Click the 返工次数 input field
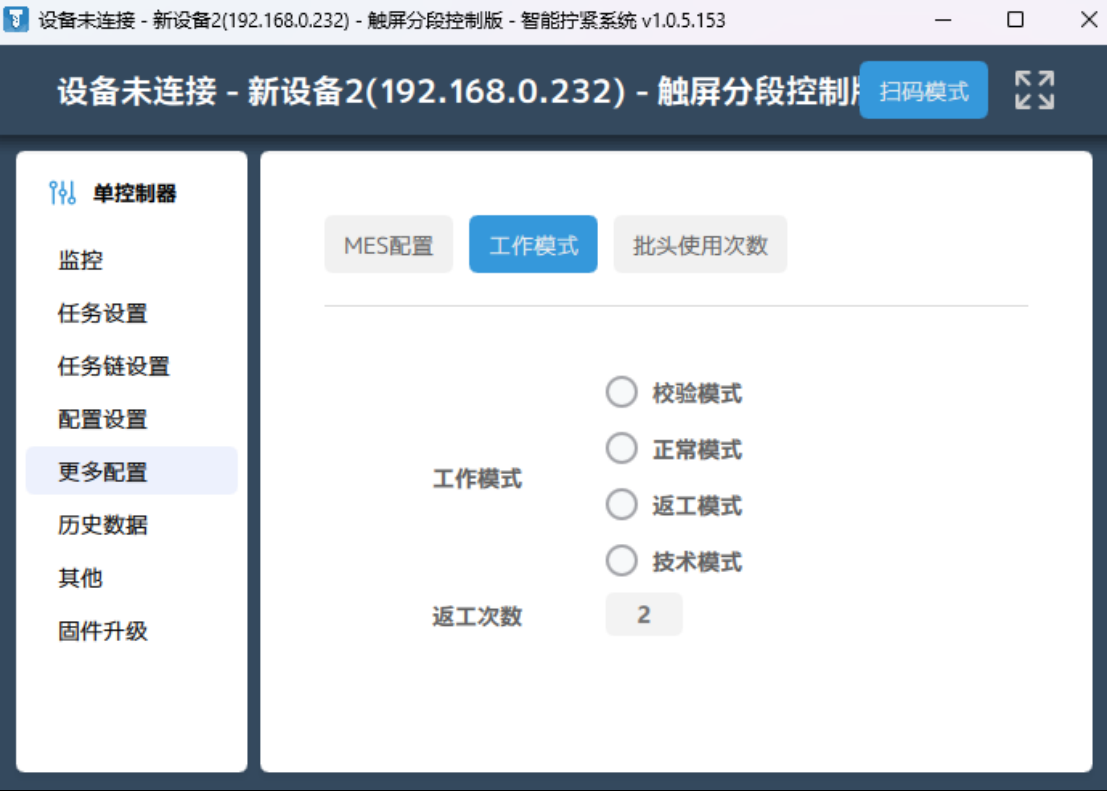Screen dimensions: 1107x791 (x=644, y=614)
